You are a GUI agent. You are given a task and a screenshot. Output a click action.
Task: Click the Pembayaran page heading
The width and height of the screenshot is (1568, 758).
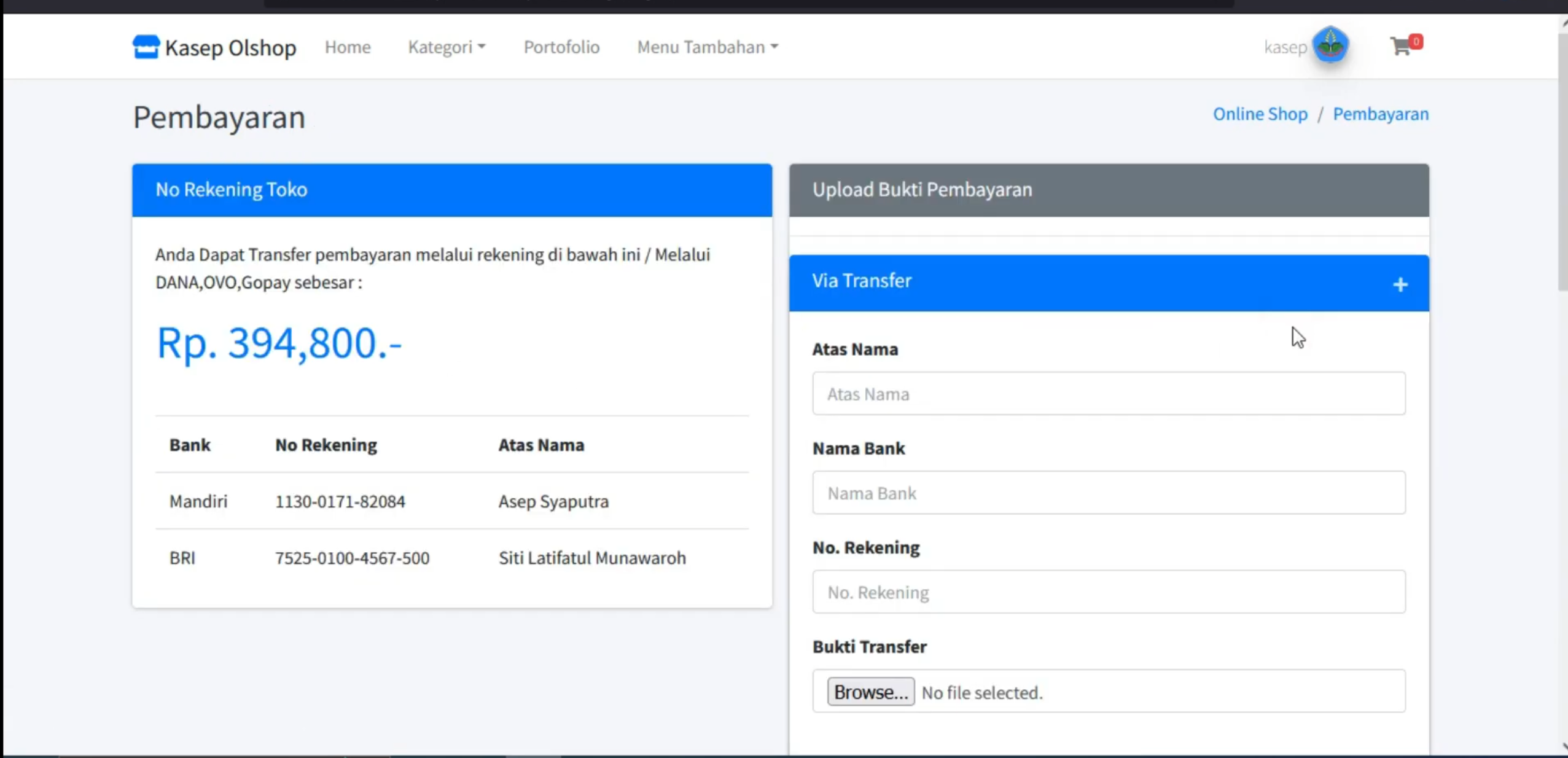point(219,117)
